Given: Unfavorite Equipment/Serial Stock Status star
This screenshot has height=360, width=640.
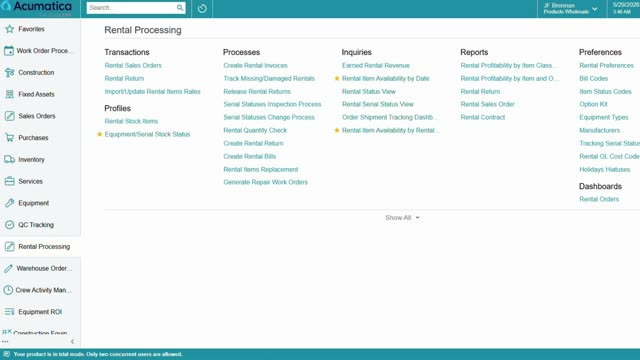Looking at the screenshot, I should 99,134.
